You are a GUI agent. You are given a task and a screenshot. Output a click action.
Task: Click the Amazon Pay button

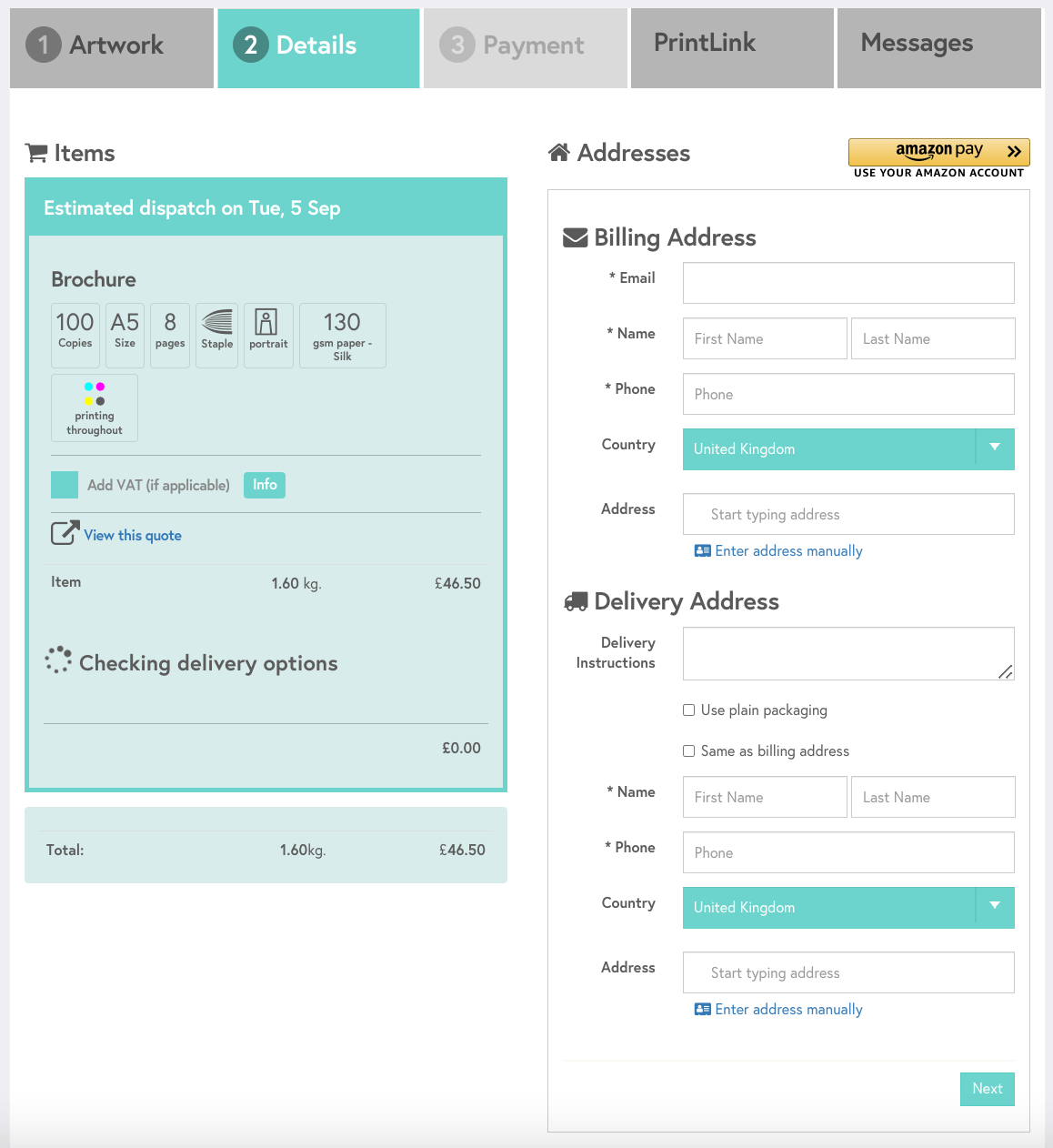click(x=938, y=151)
